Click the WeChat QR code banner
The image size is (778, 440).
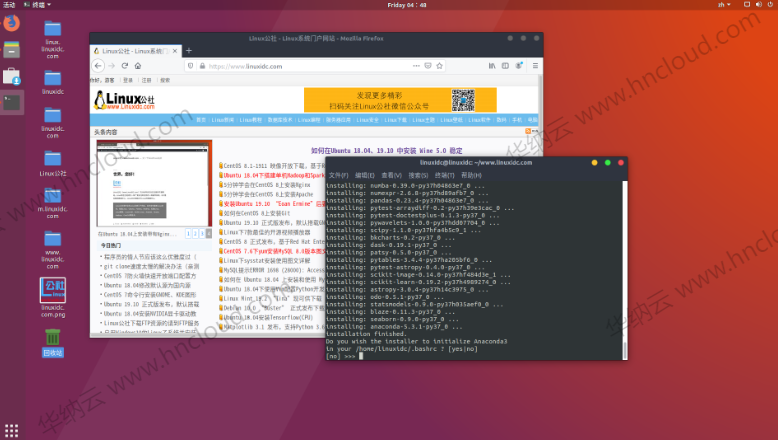tap(400, 100)
